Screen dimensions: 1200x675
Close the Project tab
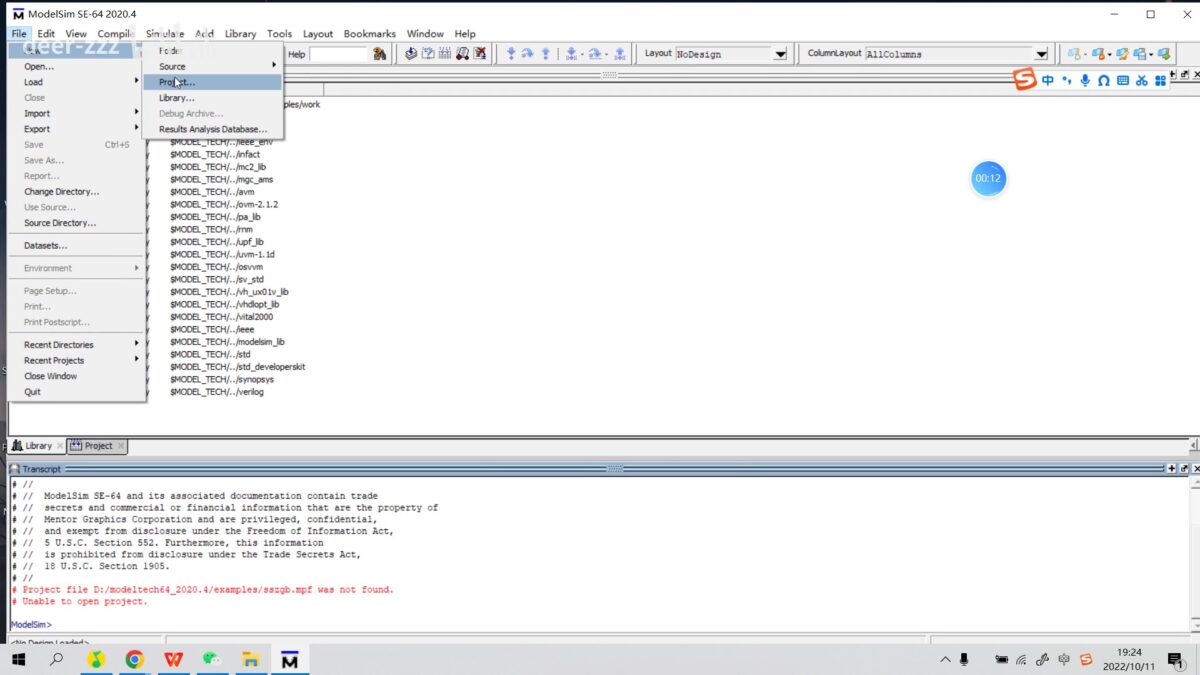[121, 446]
